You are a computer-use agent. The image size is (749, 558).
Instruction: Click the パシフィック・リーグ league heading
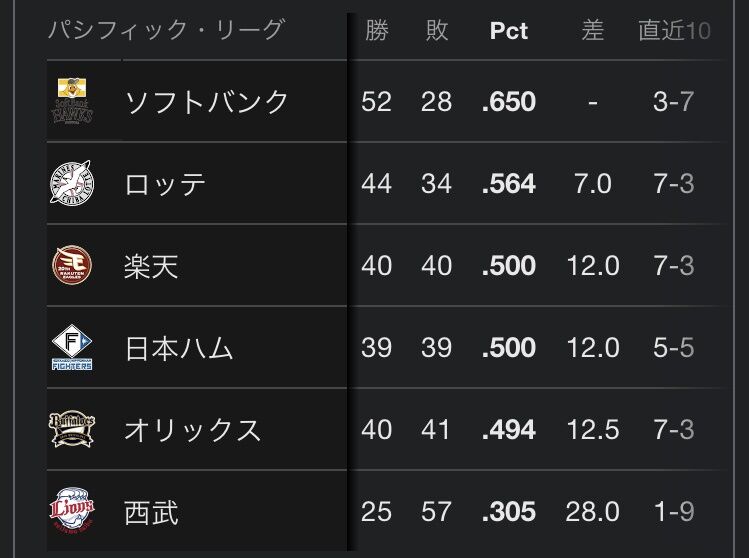pos(166,30)
